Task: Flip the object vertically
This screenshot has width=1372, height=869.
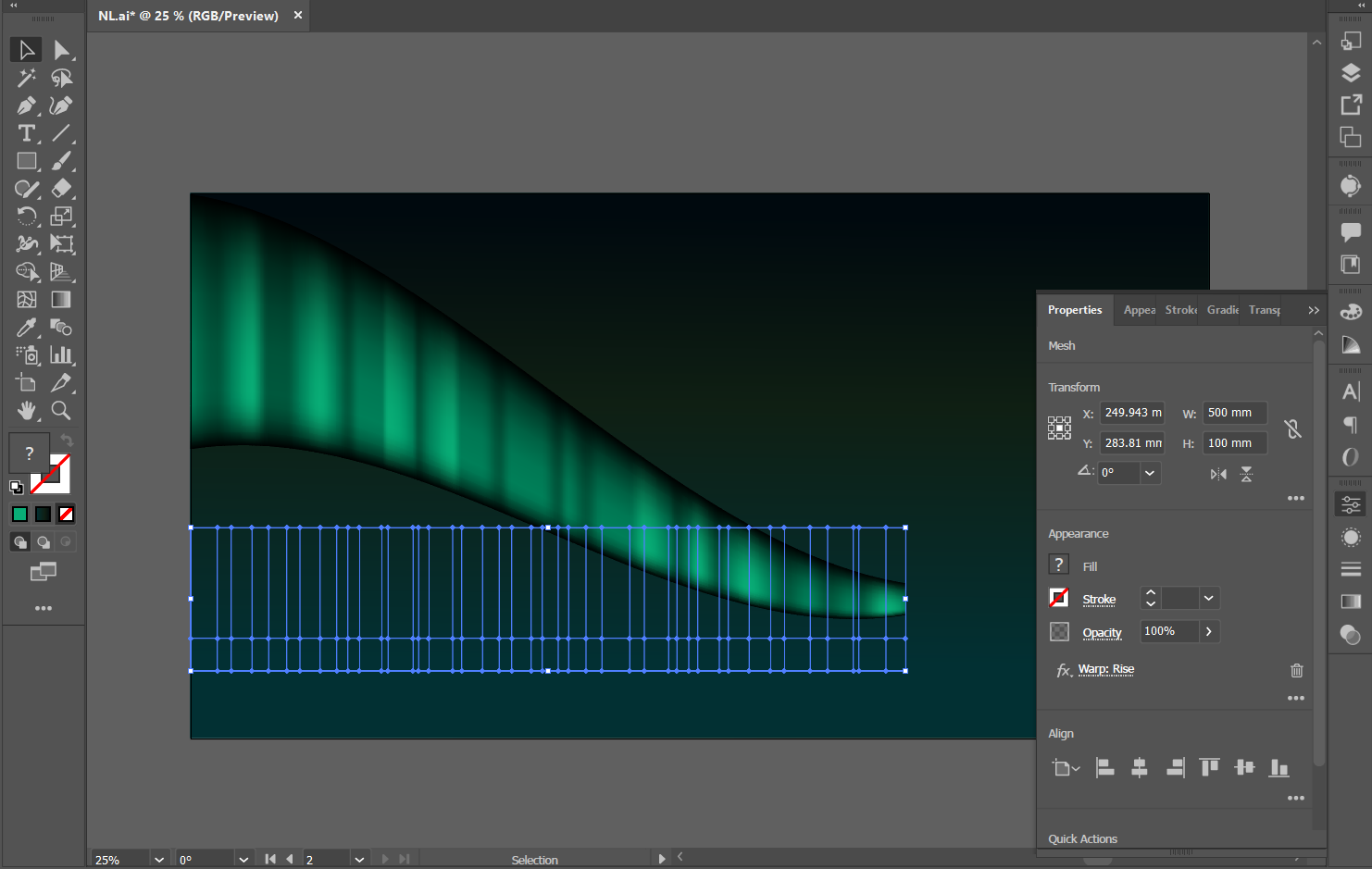Action: (1247, 474)
